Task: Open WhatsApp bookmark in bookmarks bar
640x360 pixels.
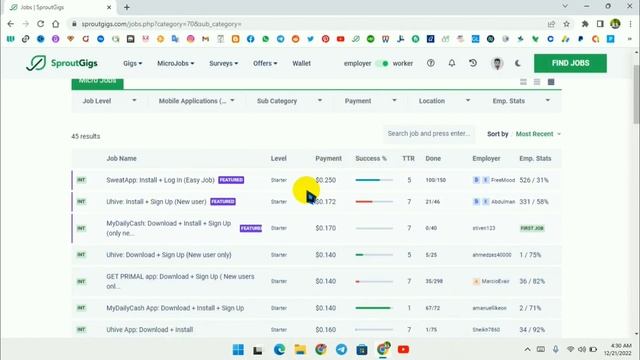Action: click(266, 39)
